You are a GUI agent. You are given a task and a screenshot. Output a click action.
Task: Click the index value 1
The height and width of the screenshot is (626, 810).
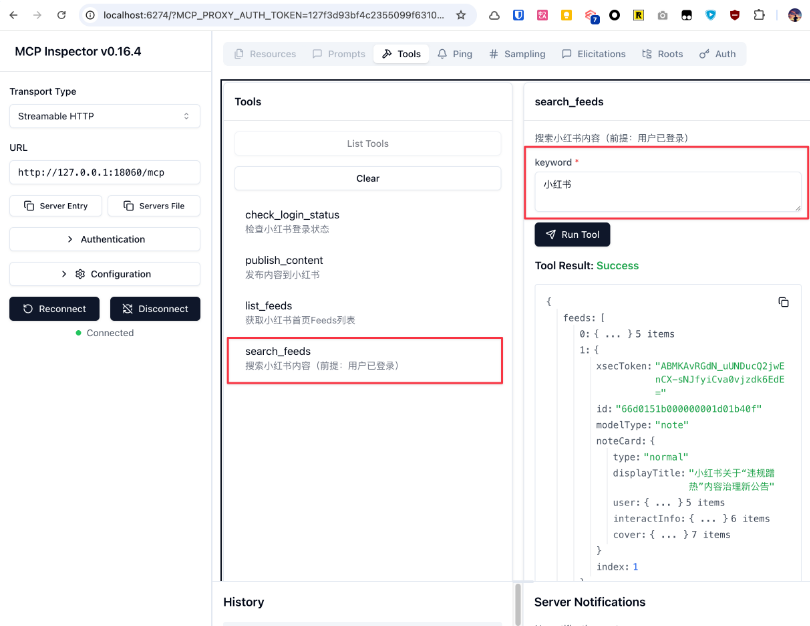coord(635,567)
